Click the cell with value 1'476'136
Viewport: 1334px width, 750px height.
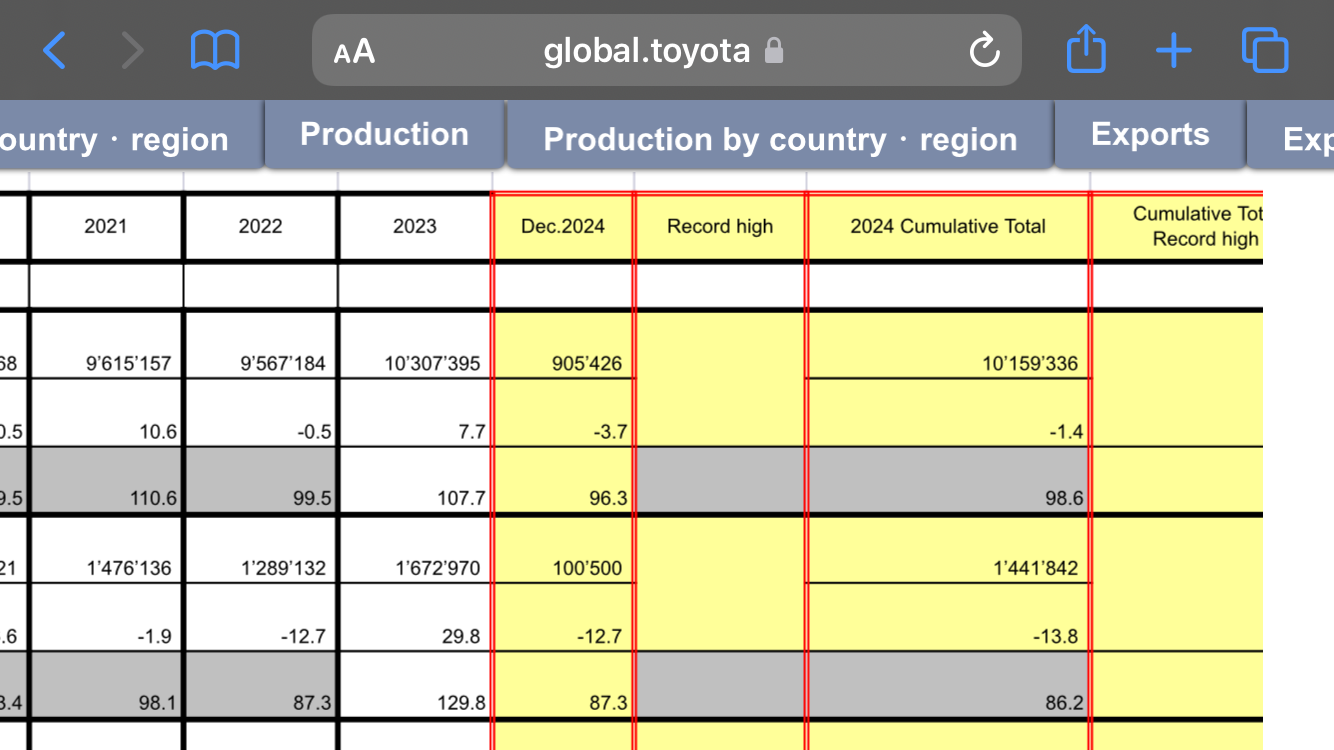(x=105, y=550)
